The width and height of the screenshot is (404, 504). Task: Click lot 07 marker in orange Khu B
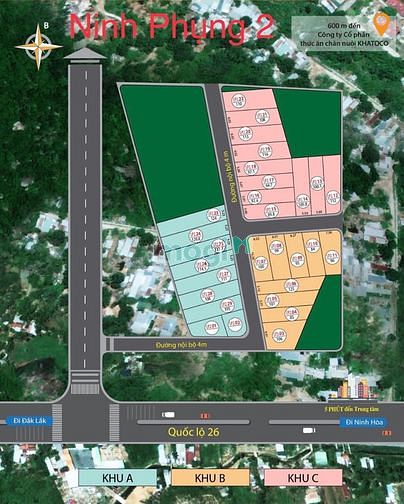point(261,263)
